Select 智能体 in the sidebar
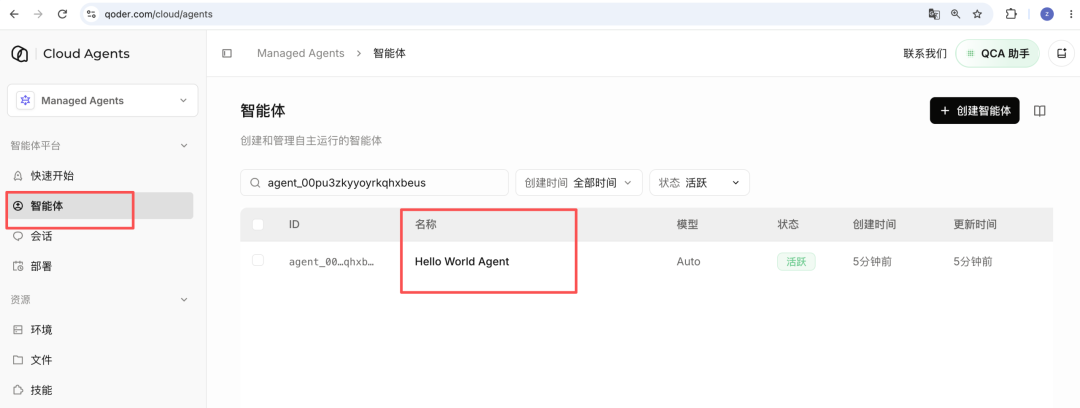 click(100, 205)
